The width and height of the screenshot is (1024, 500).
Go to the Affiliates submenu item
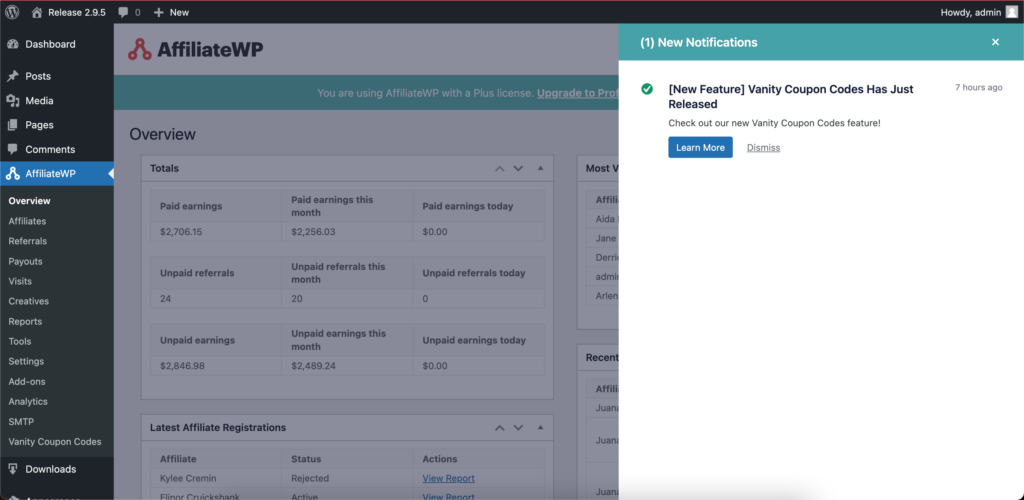(27, 221)
